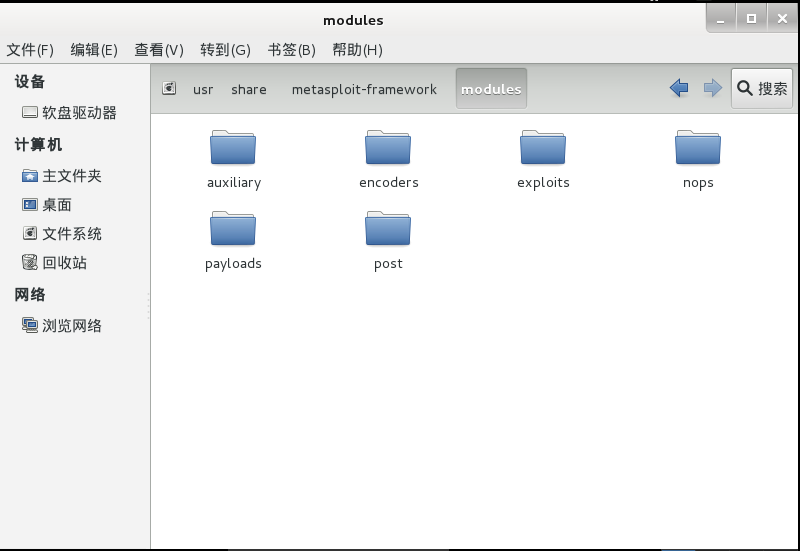Go back with the blue left arrow
Screen dimensions: 800x551
click(x=679, y=88)
